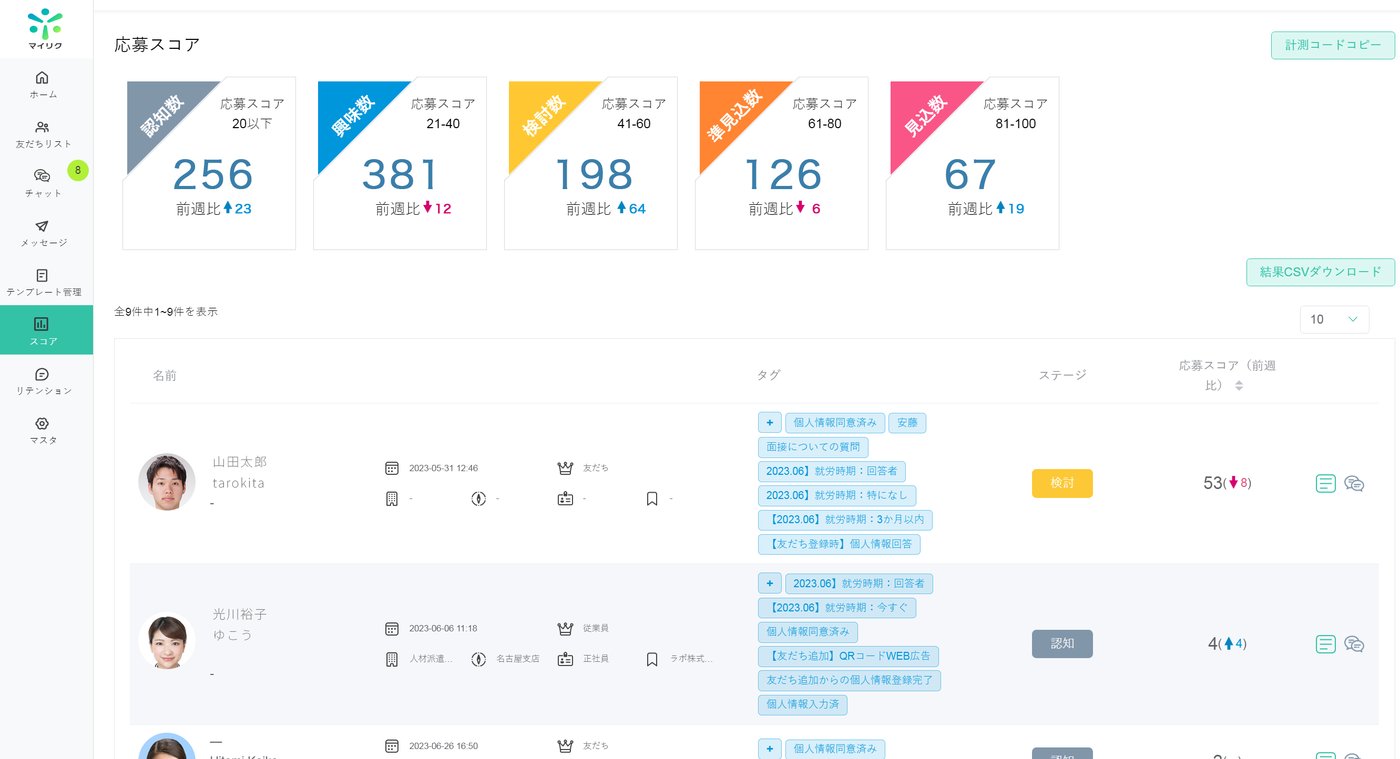The width and height of the screenshot is (1400, 759).
Task: Open the notes icon in the 山田太郎 row
Action: pos(1325,483)
